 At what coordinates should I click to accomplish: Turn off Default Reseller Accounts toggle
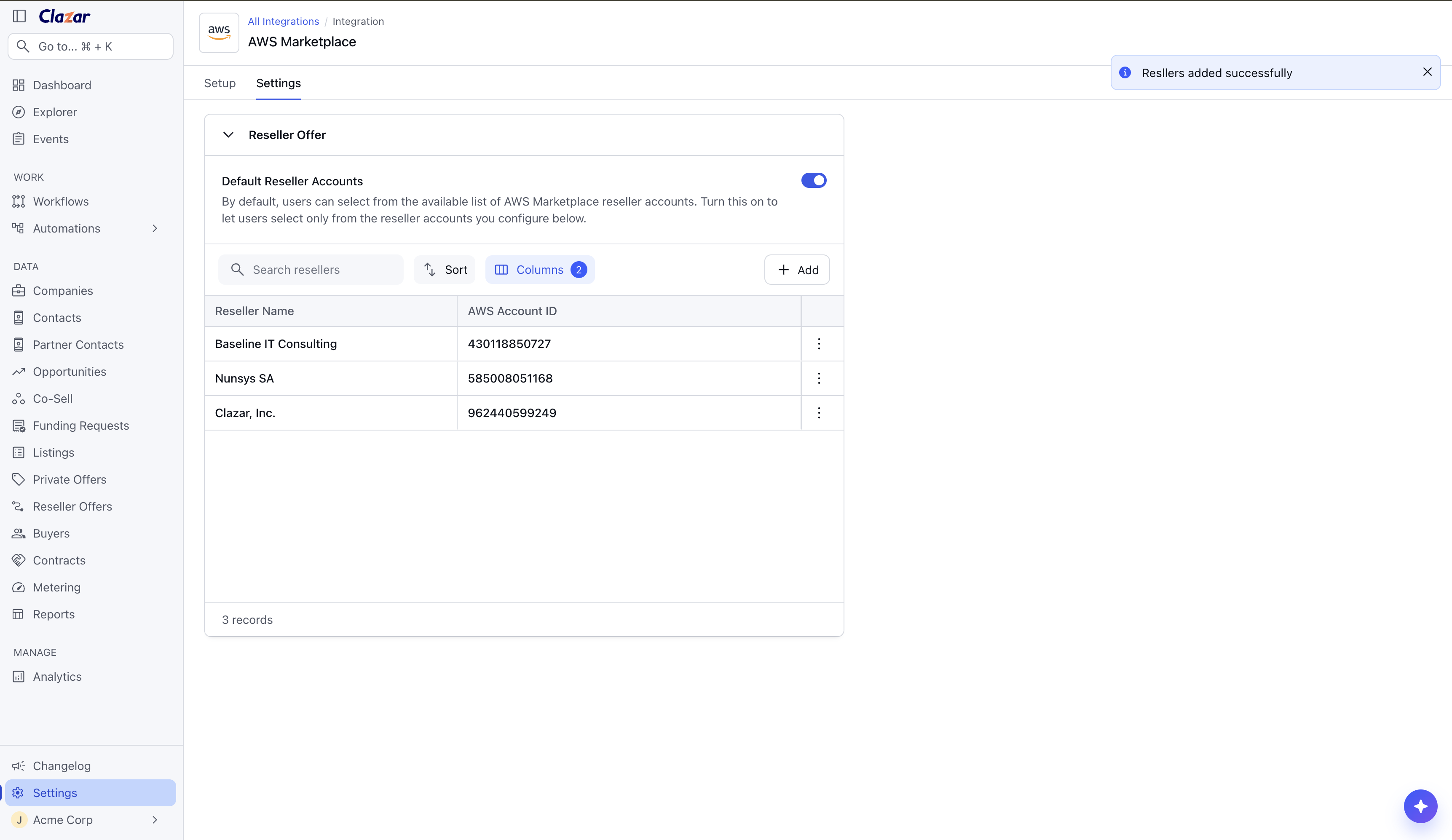[814, 180]
